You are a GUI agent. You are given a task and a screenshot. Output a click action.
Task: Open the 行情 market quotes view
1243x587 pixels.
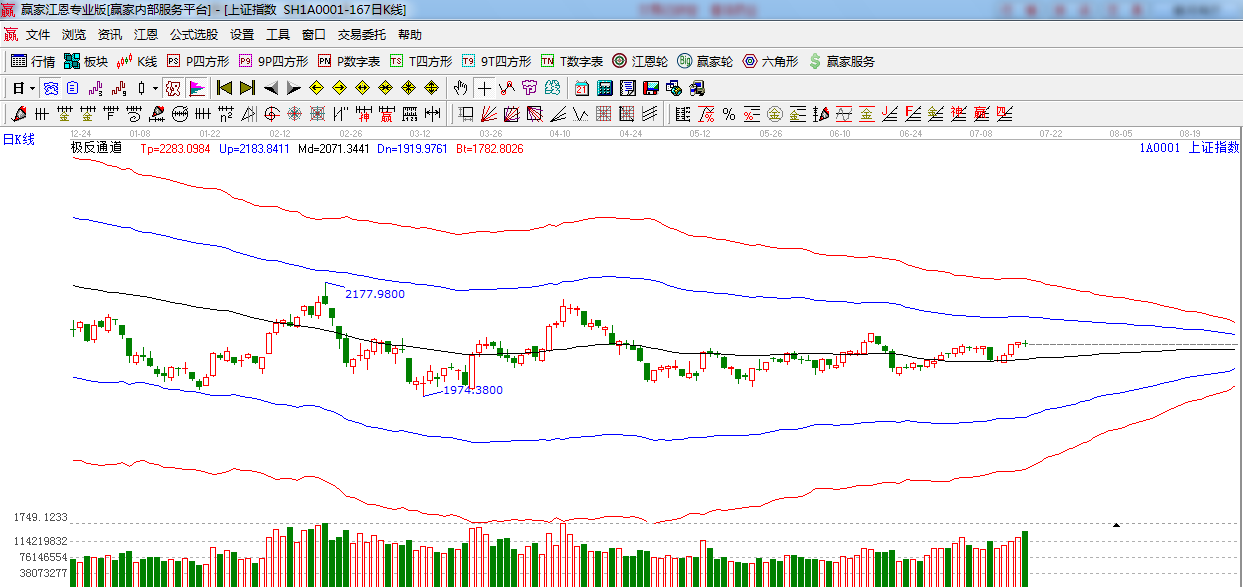33,61
